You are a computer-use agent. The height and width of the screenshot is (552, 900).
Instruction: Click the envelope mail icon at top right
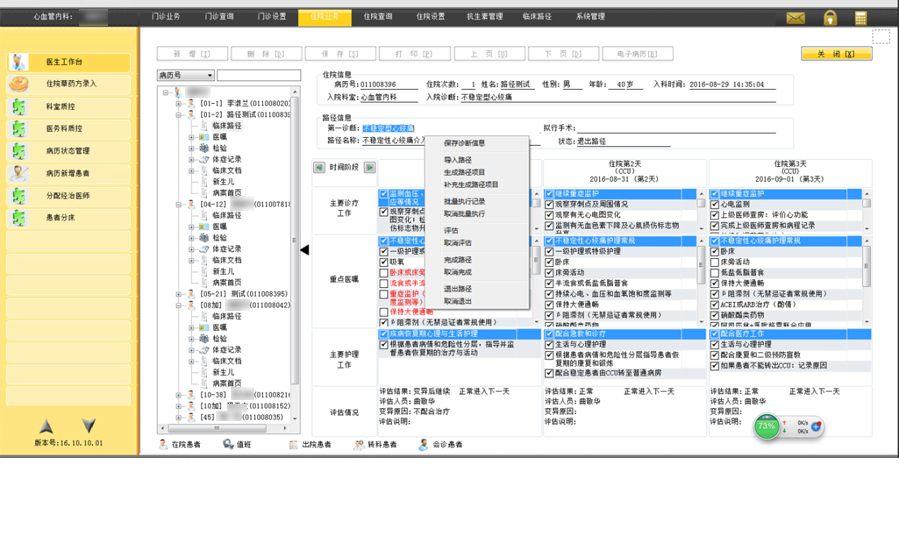point(796,18)
